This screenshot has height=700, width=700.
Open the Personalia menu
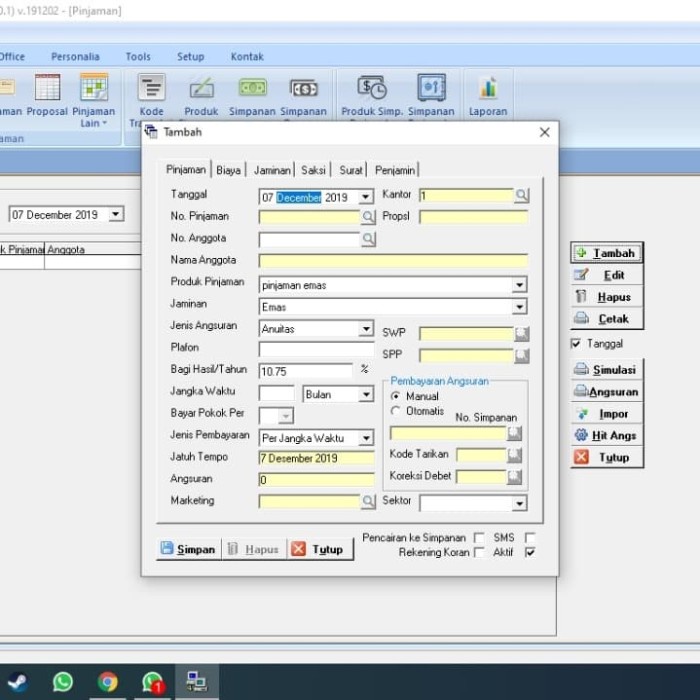75,57
